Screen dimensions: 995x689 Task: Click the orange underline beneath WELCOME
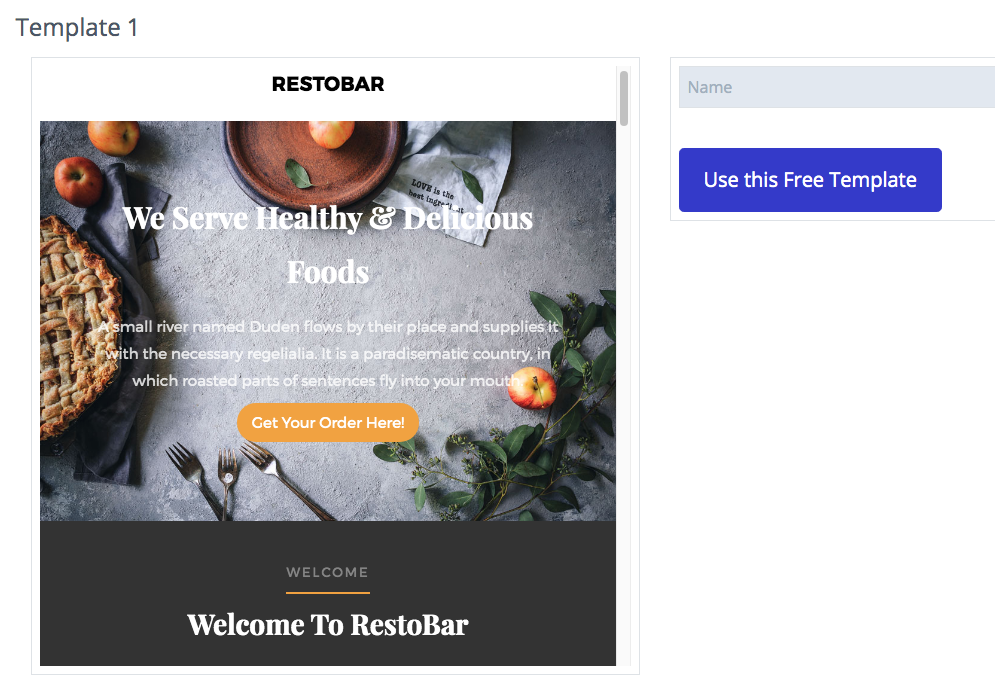coord(327,593)
